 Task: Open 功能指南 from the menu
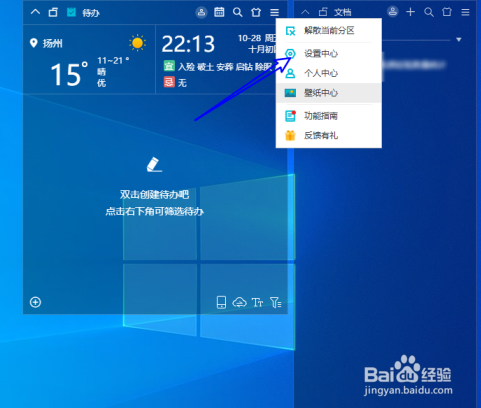329,116
